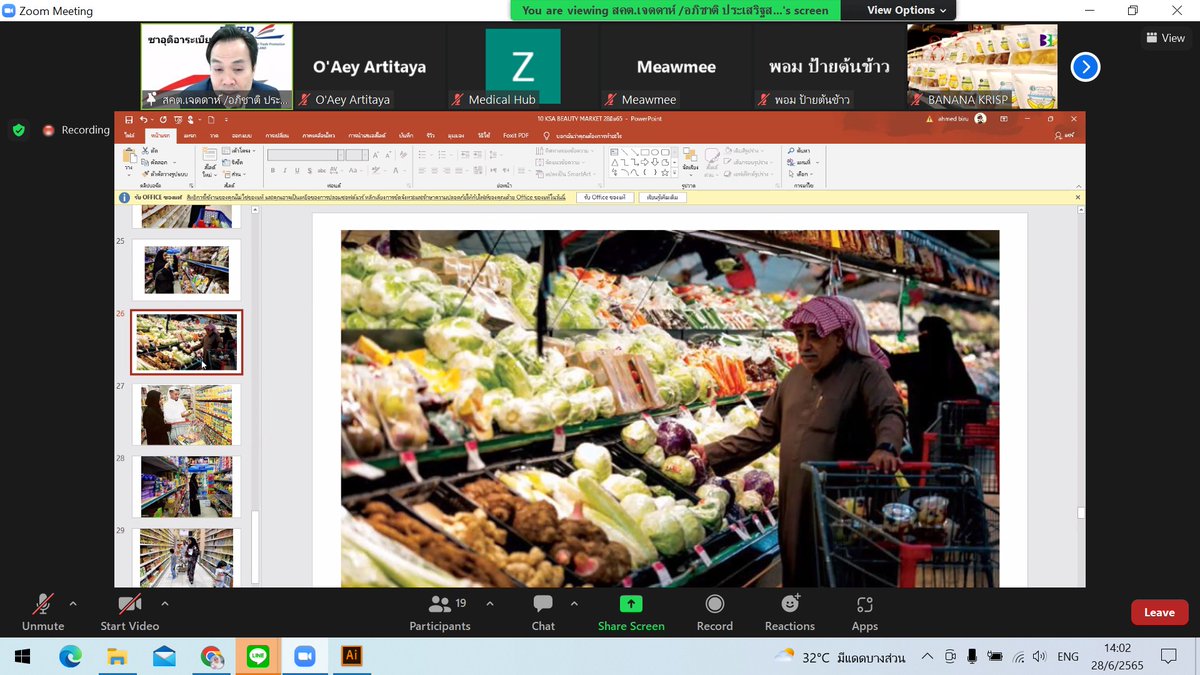Screen dimensions: 1200x675
Task: Expand audio options arrow next to Unmute
Action: [72, 603]
